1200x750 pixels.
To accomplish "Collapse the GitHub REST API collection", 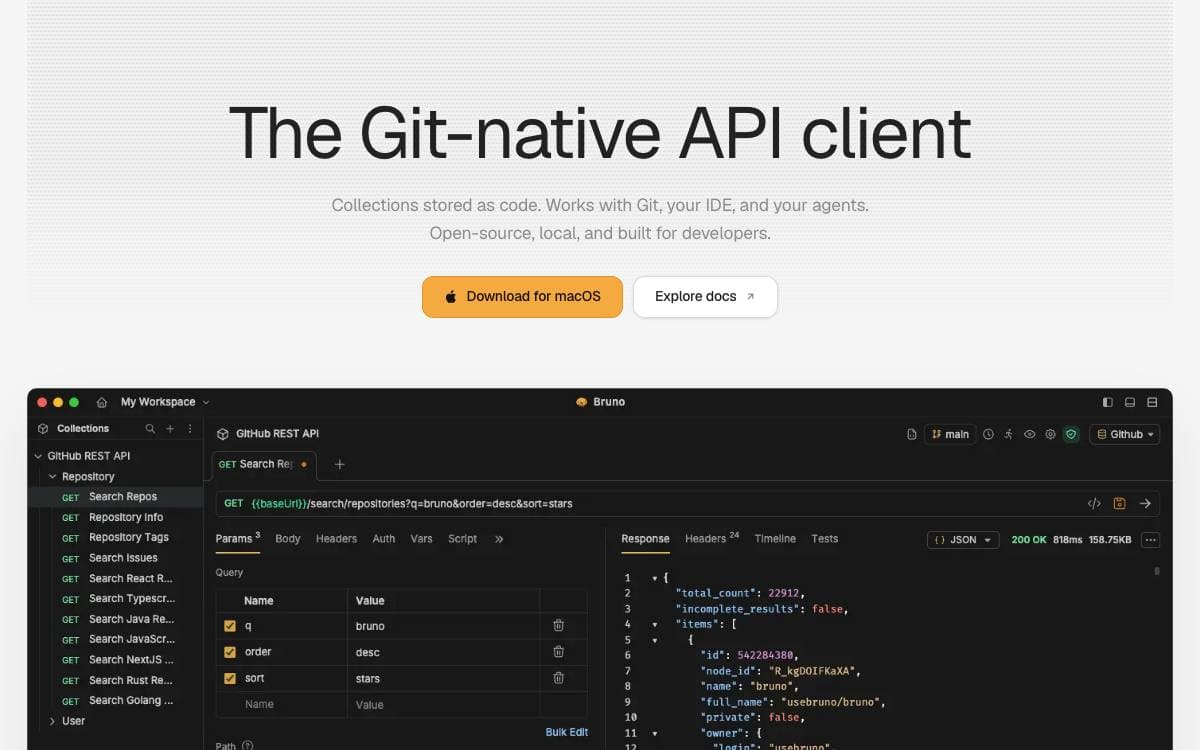I will (38, 456).
